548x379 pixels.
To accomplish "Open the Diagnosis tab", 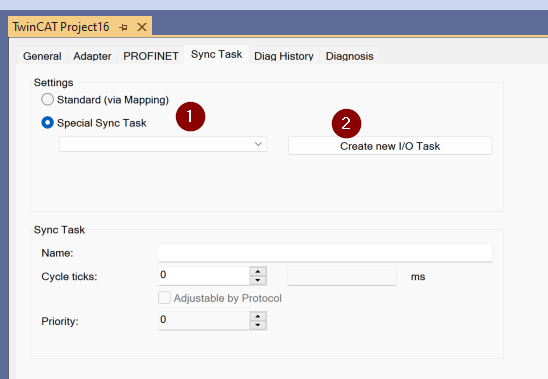I will [x=349, y=56].
